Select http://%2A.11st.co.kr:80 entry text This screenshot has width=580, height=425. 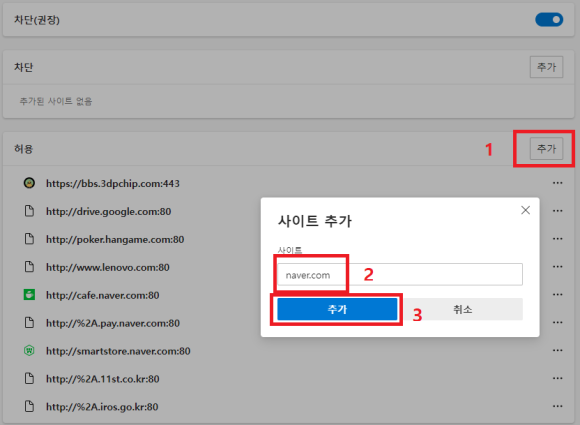click(x=102, y=379)
